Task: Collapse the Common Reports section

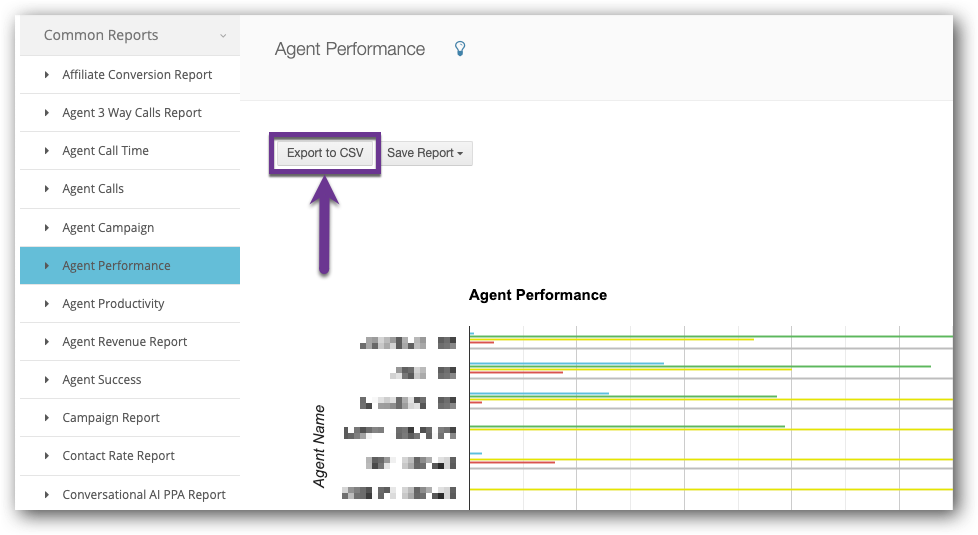Action: [130, 36]
